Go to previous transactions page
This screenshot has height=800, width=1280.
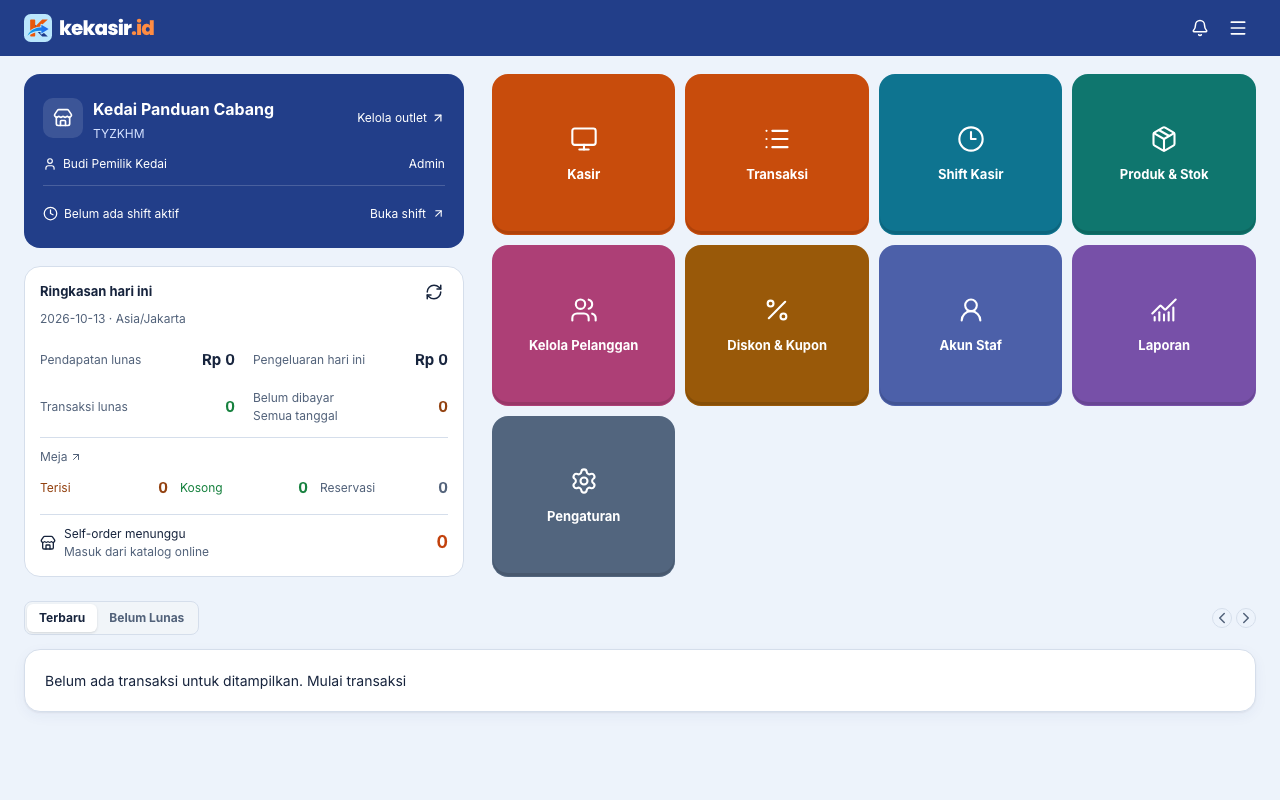(x=1222, y=618)
